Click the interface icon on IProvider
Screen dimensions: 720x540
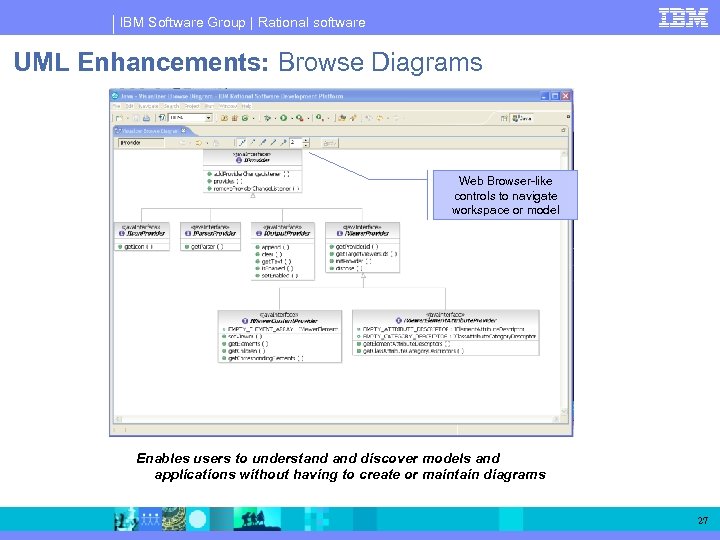pyautogui.click(x=239, y=160)
